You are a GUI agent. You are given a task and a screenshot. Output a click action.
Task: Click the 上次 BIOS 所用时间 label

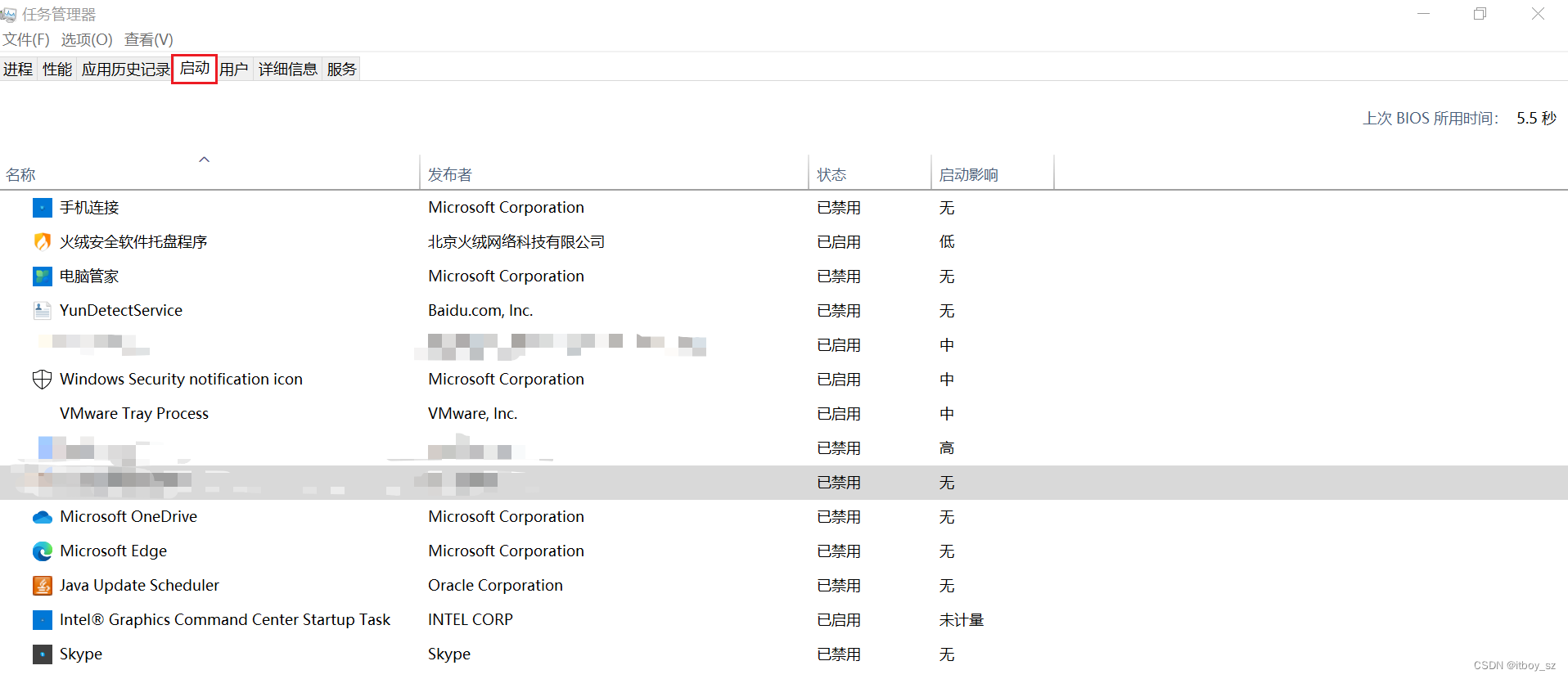click(1431, 119)
